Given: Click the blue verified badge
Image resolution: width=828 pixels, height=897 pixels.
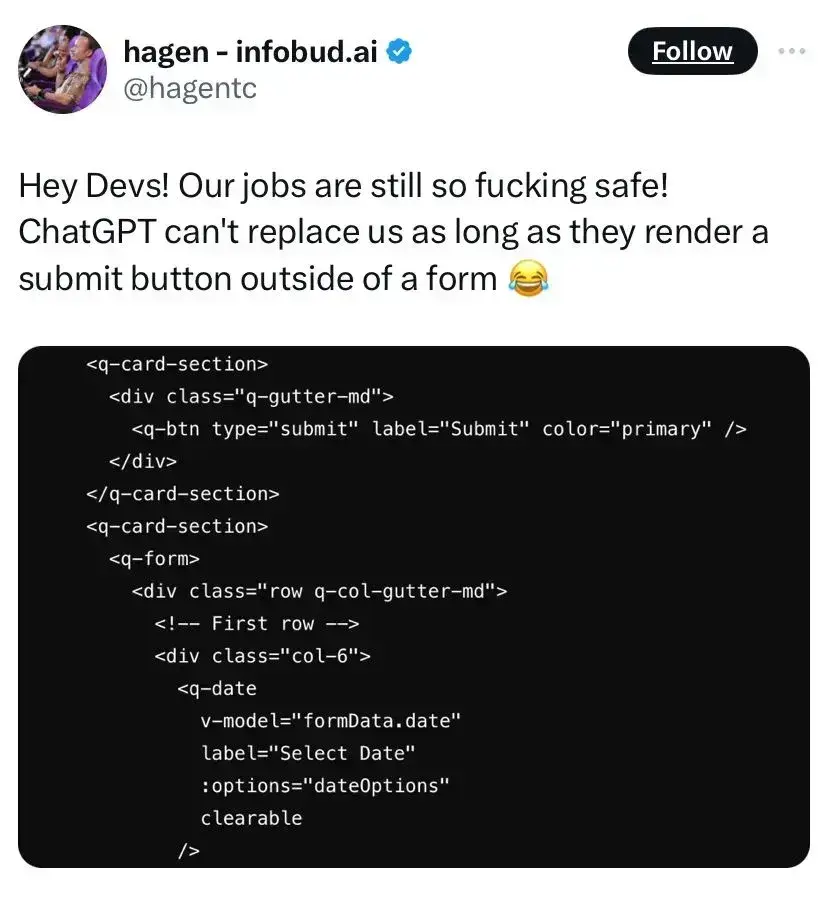Looking at the screenshot, I should [x=401, y=51].
